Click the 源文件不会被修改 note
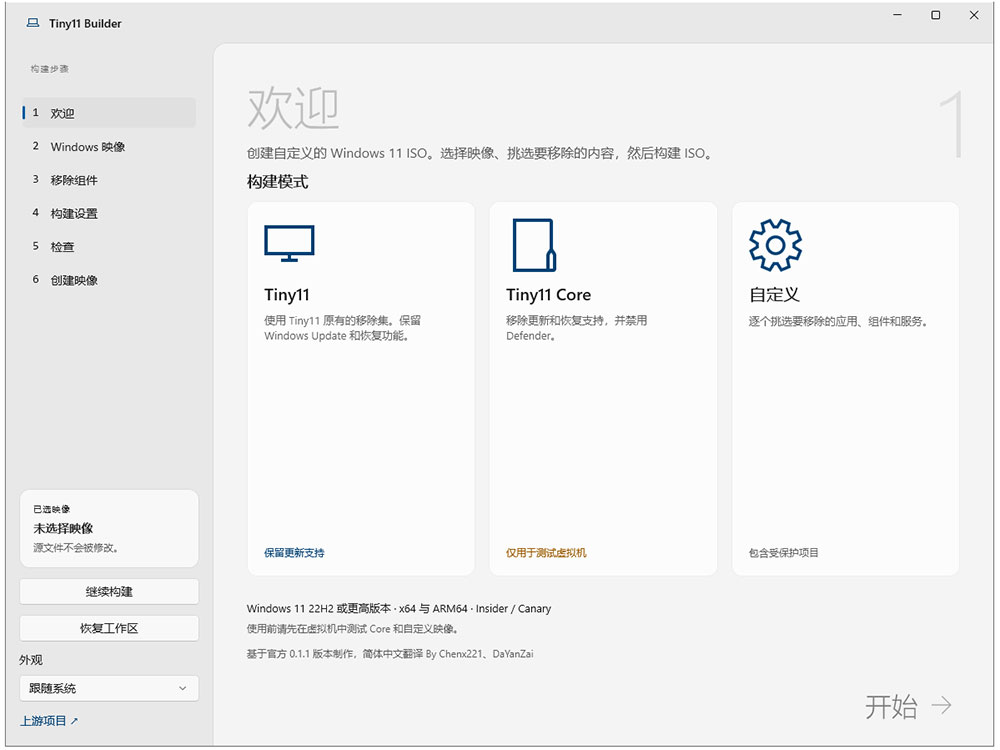 click(75, 548)
